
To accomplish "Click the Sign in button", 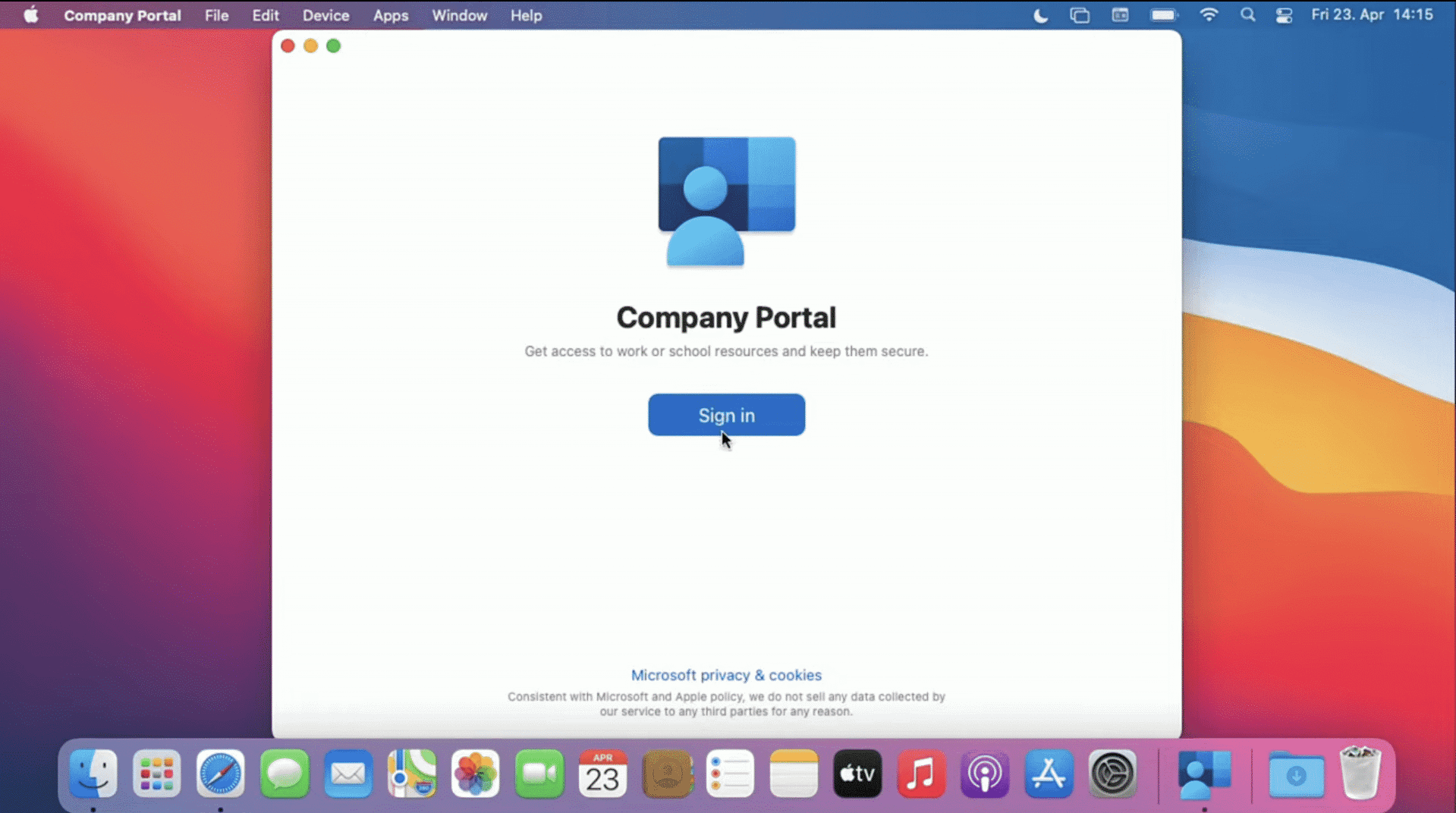I will point(726,415).
